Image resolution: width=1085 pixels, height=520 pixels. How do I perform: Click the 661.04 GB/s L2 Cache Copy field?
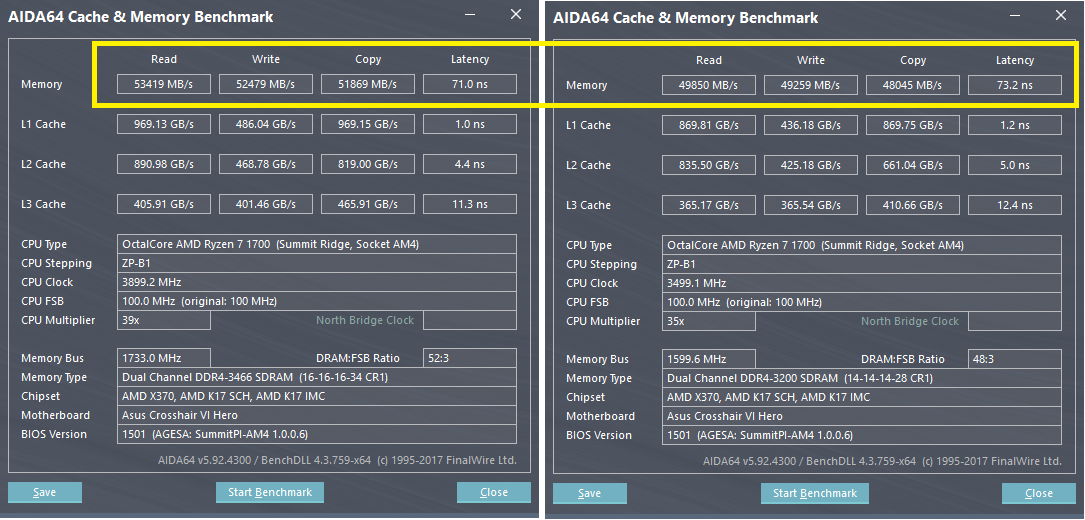click(913, 165)
